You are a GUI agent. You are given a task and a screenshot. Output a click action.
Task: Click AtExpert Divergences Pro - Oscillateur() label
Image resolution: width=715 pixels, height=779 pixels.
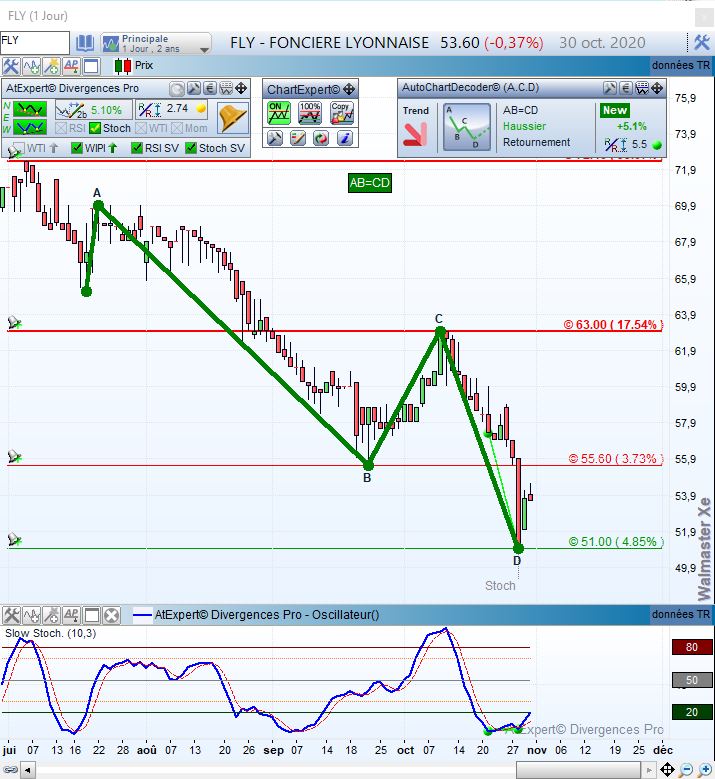point(267,615)
